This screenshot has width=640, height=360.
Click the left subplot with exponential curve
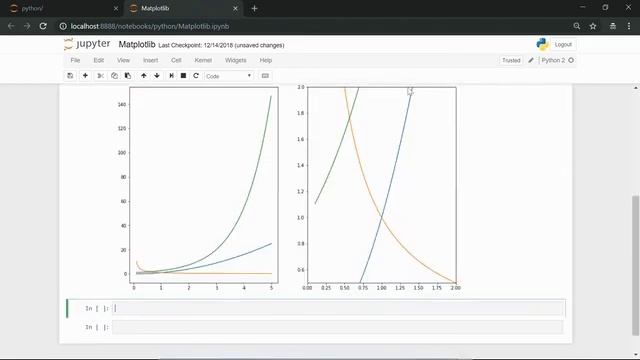pos(204,185)
